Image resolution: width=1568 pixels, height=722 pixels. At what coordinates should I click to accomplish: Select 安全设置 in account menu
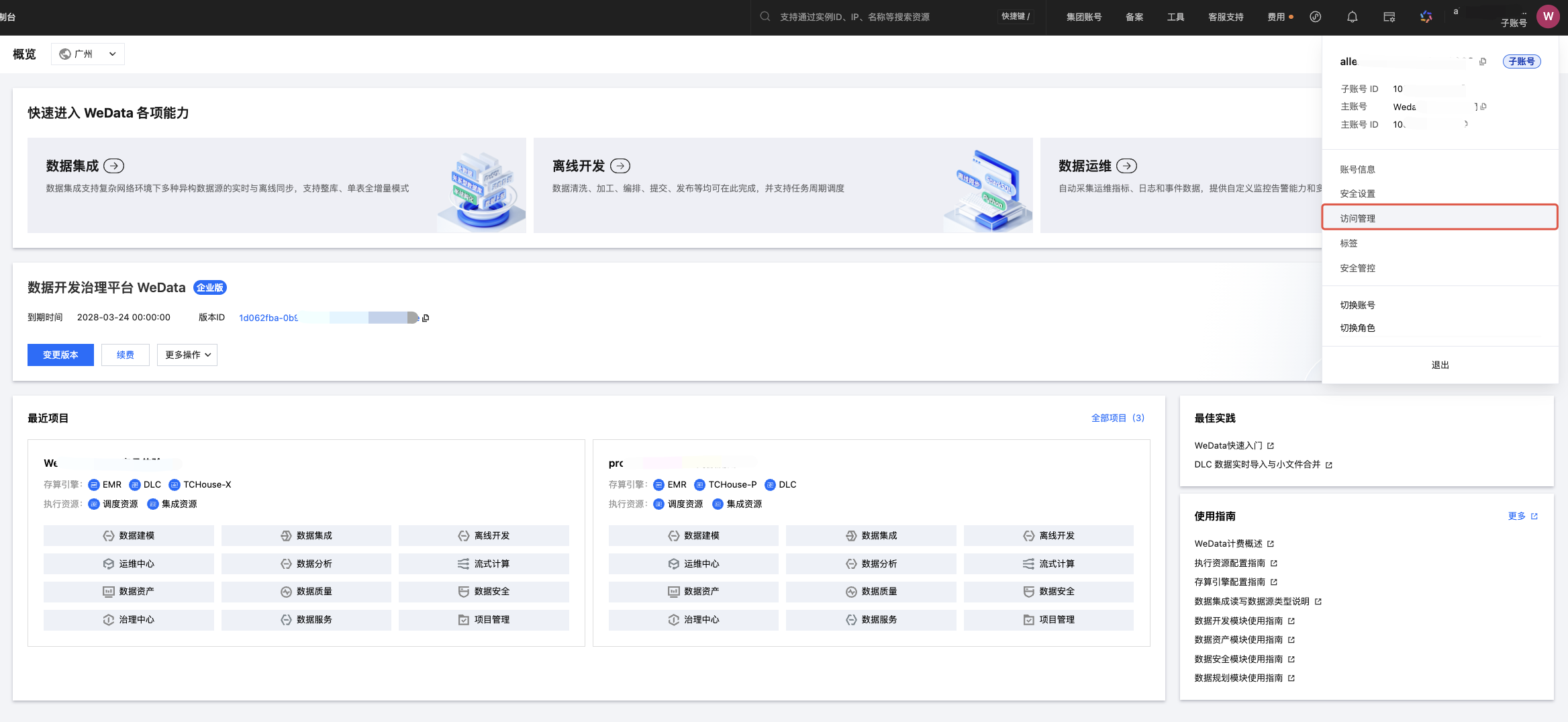pos(1357,193)
